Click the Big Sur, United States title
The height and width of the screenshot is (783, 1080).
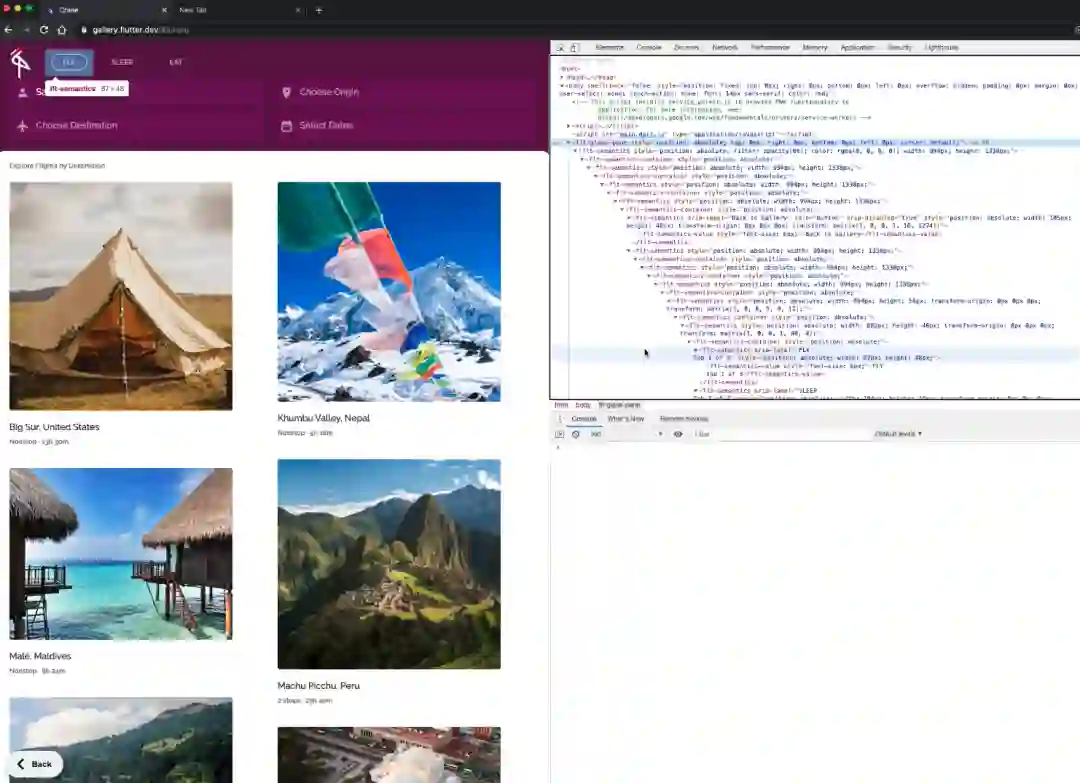54,427
